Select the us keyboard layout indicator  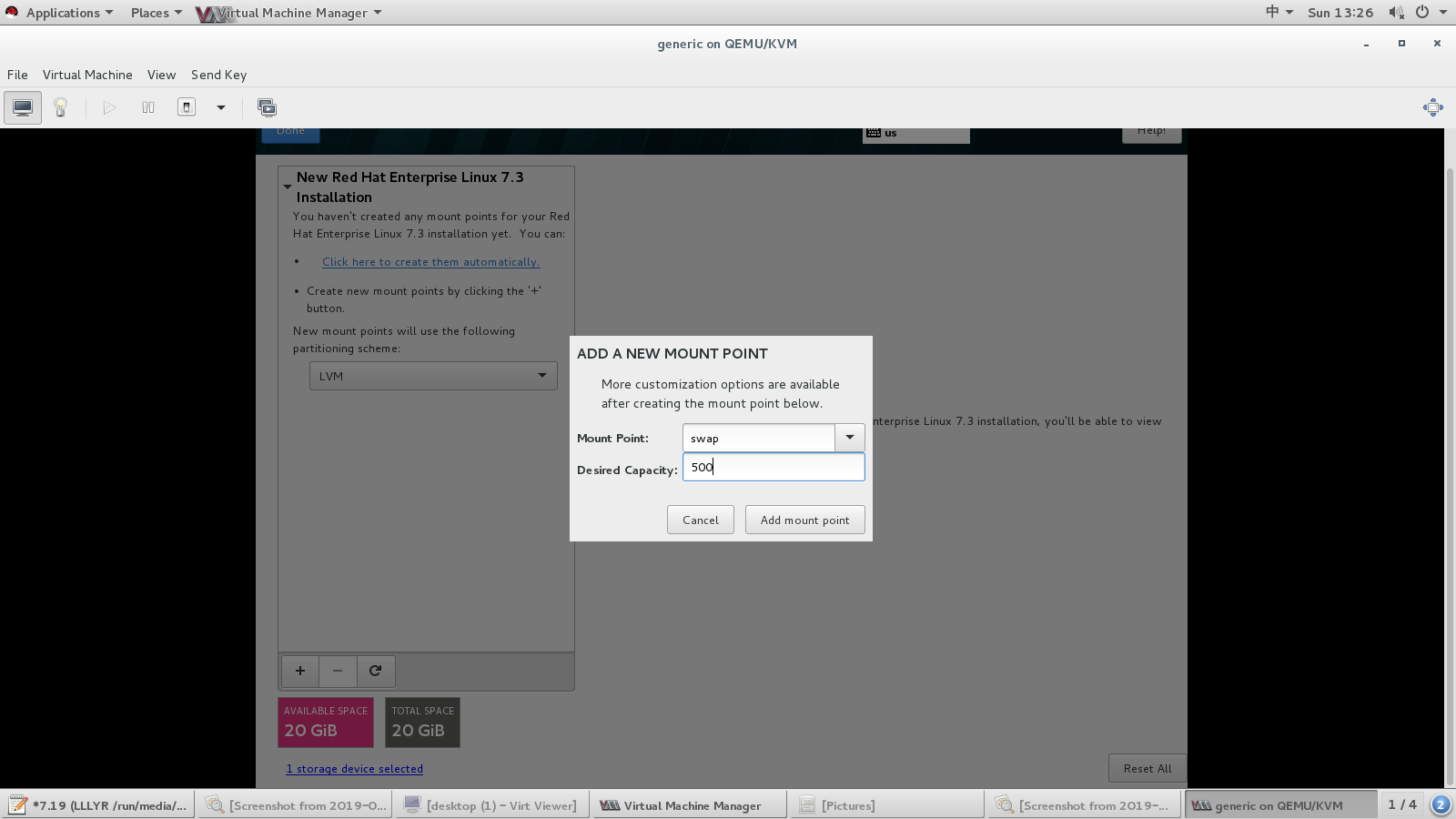[915, 134]
